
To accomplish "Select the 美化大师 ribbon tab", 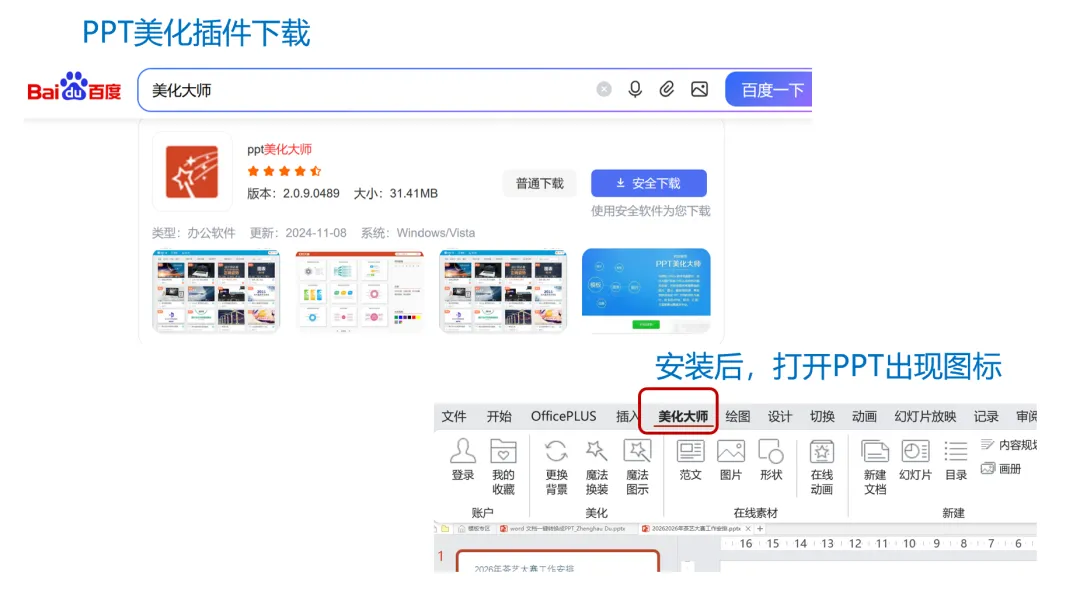I will (683, 416).
